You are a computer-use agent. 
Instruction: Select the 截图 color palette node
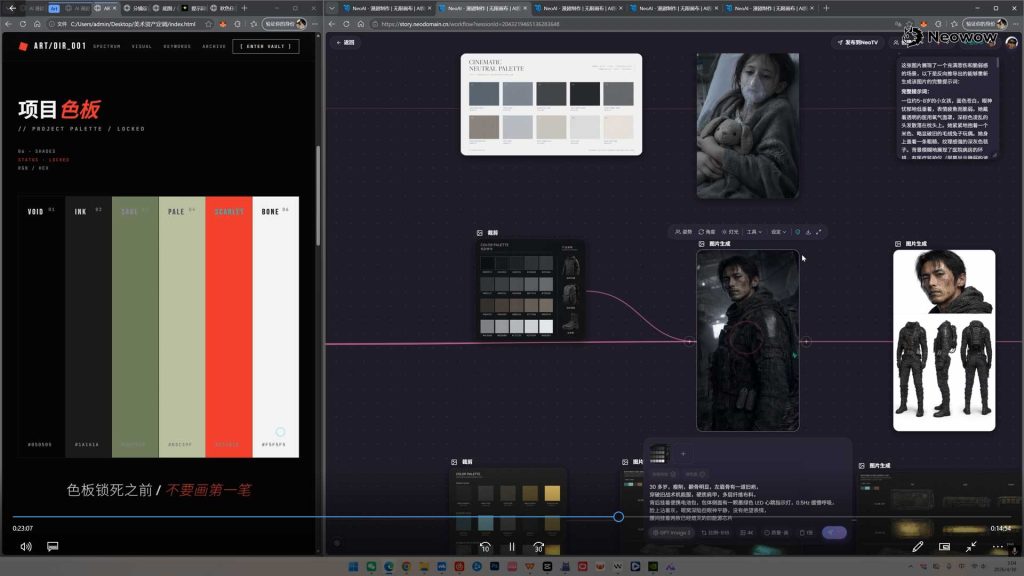click(x=532, y=289)
